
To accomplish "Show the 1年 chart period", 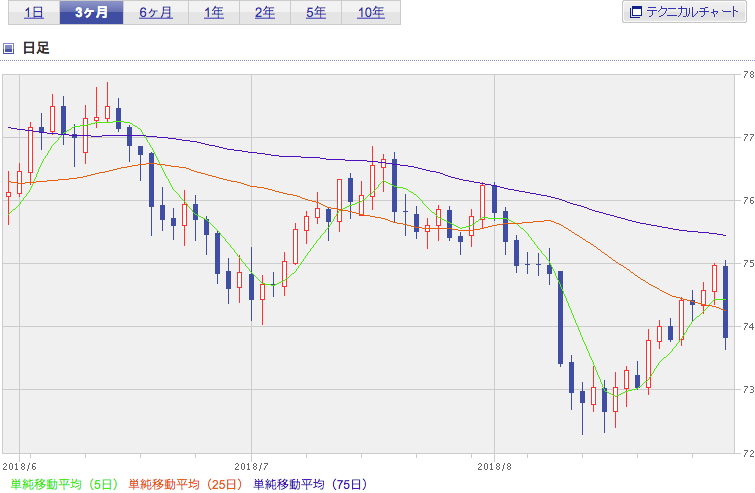I will click(x=214, y=13).
